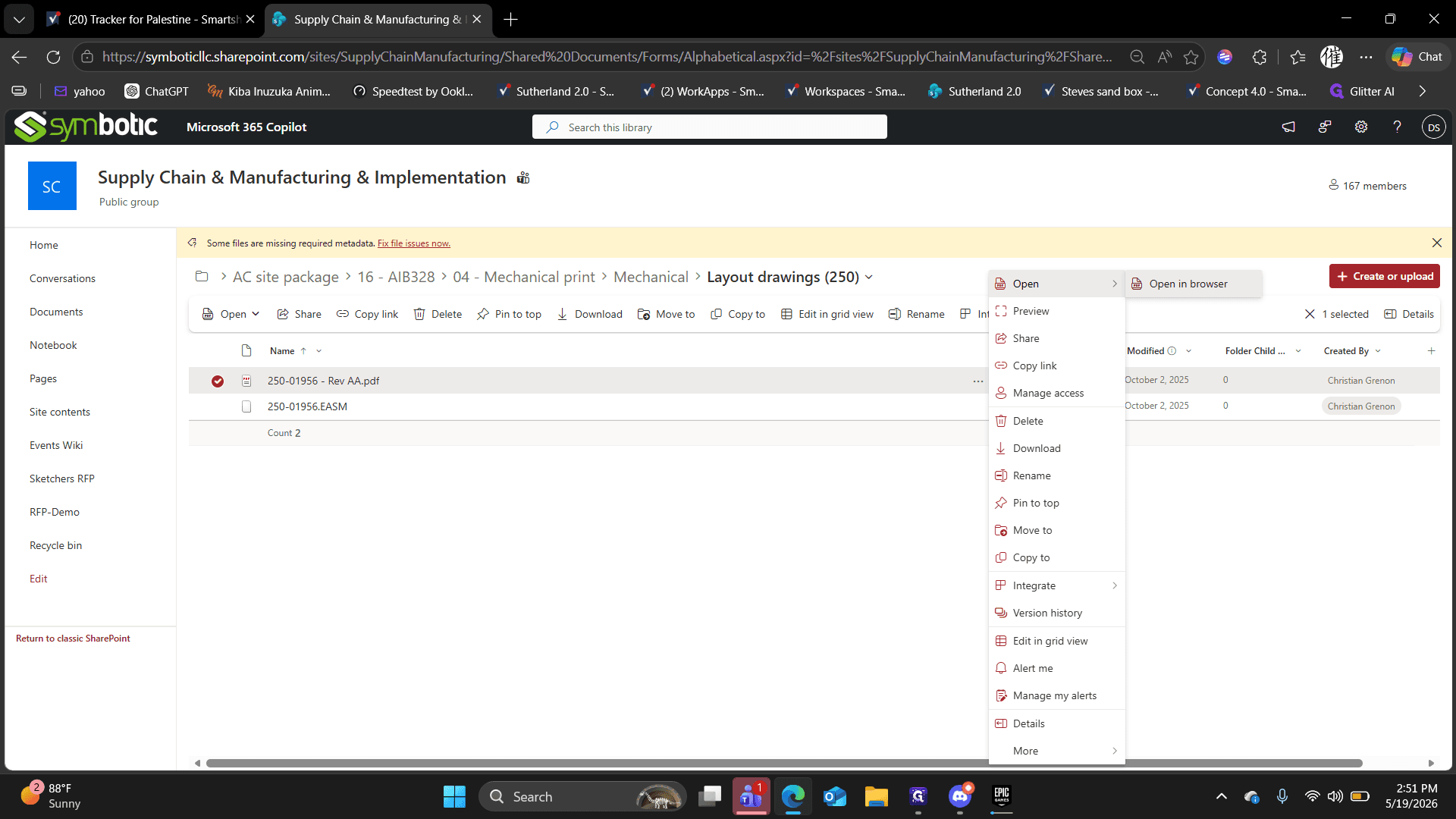The height and width of the screenshot is (819, 1456).
Task: Favorite this page with the star icon
Action: point(1191,57)
